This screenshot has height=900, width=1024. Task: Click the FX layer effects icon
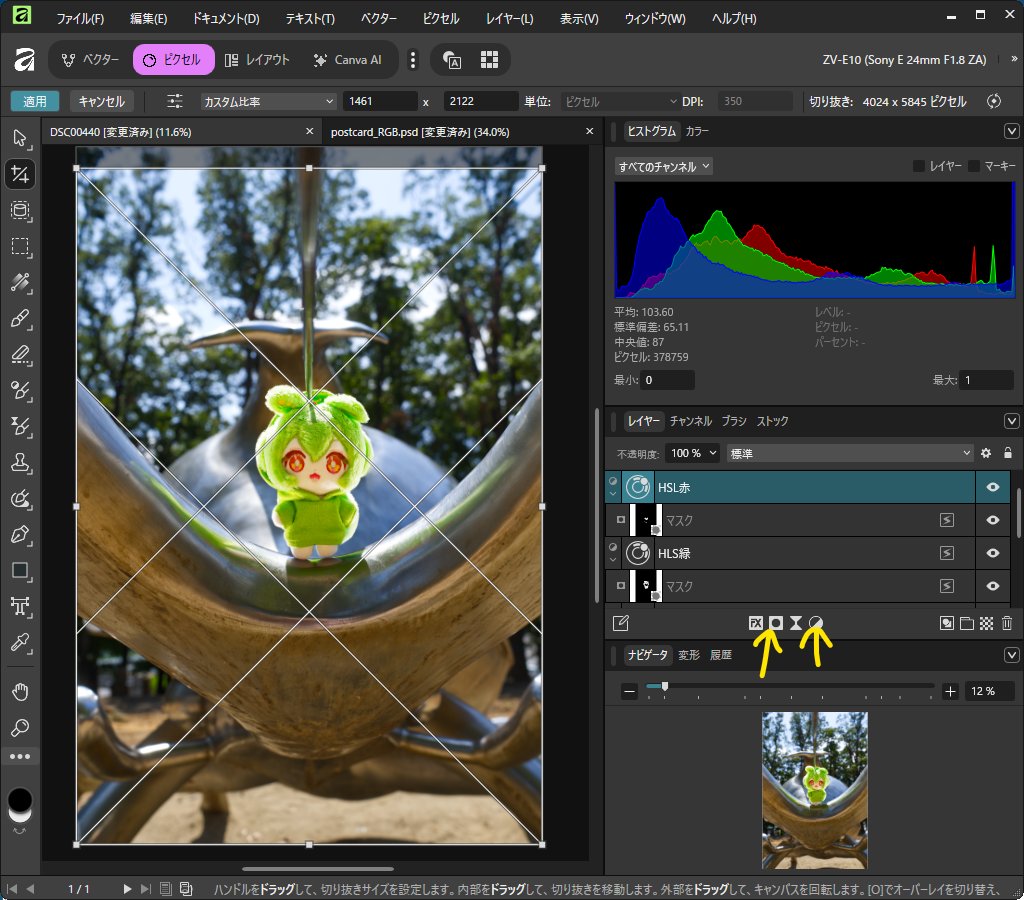pos(756,623)
